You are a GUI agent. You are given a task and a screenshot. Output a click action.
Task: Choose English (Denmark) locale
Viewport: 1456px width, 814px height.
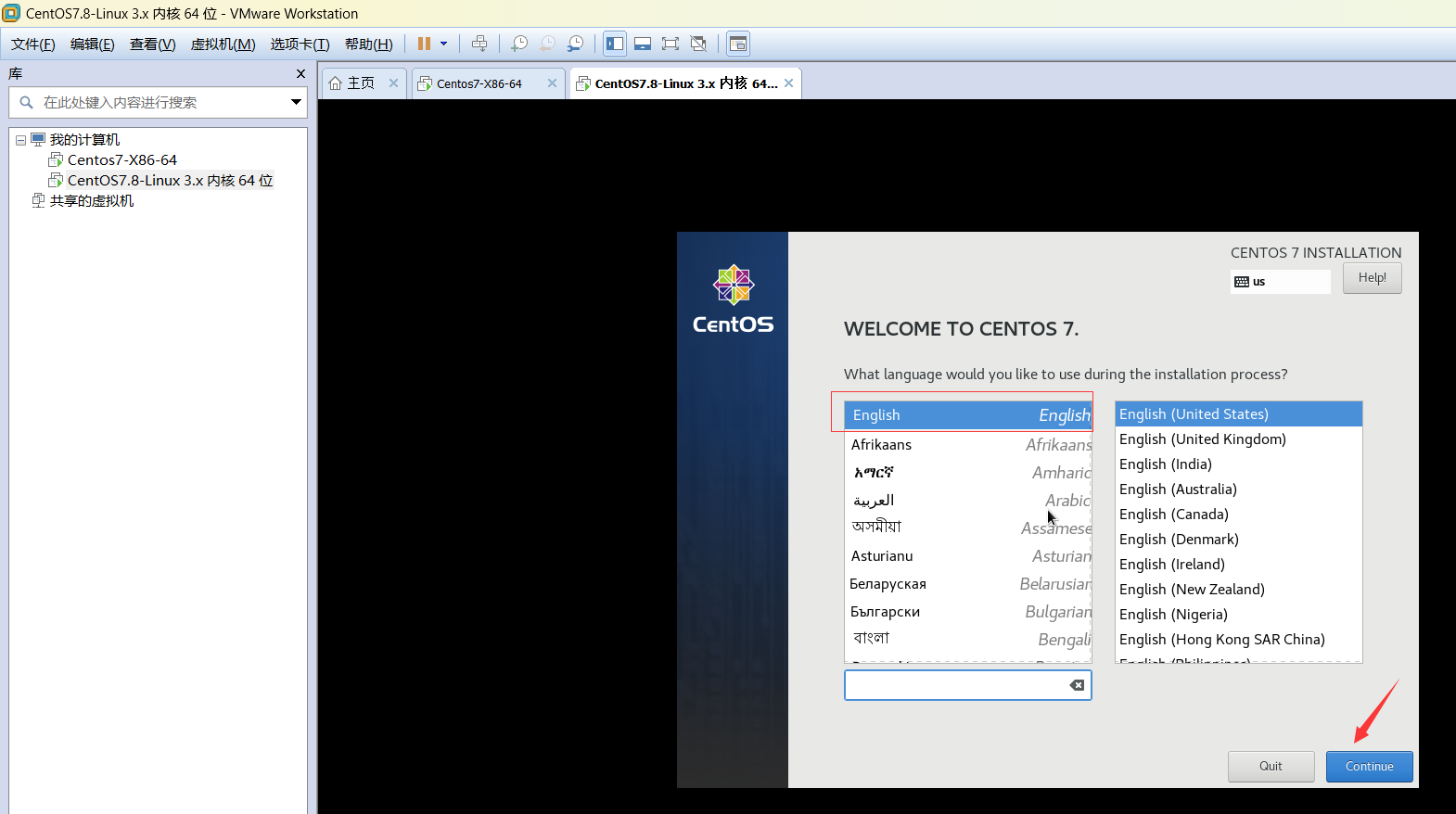[x=1238, y=540]
